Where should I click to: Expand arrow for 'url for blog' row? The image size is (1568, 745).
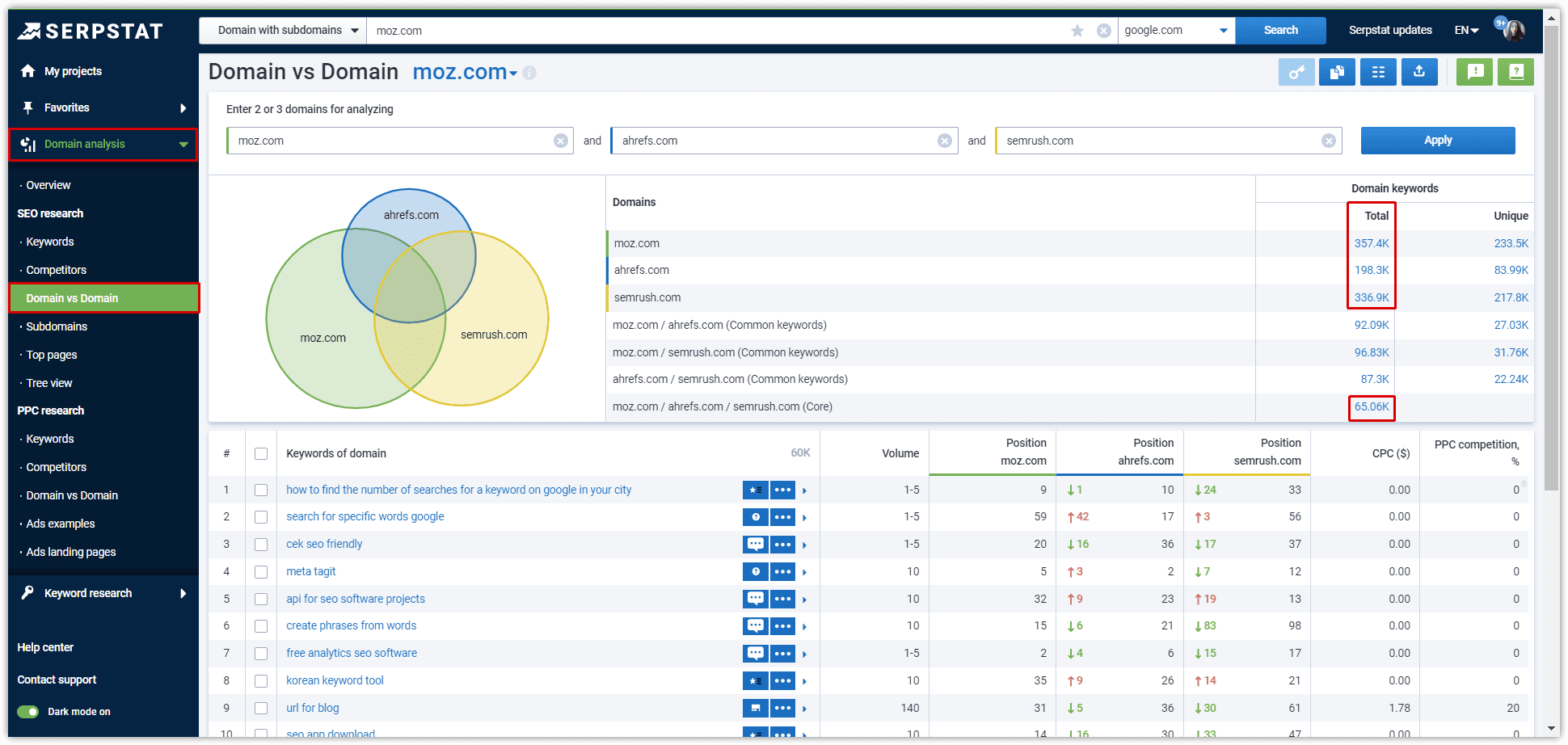(x=805, y=709)
